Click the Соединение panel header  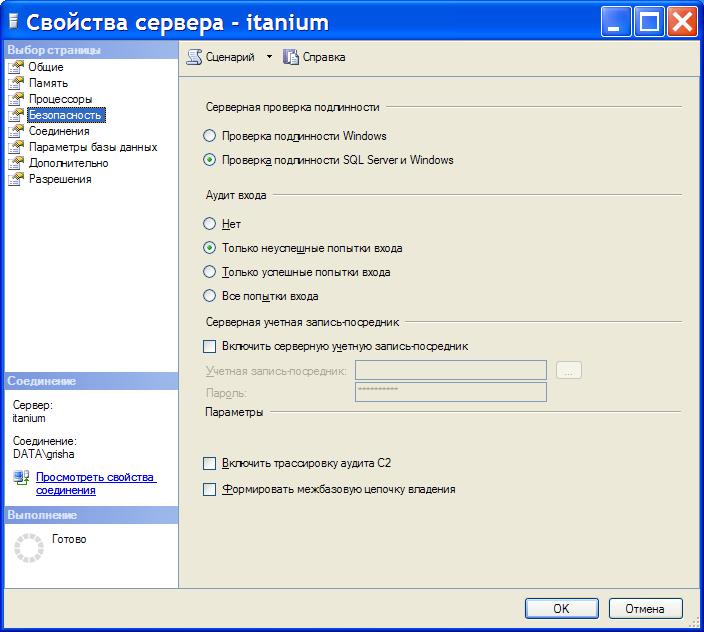(x=91, y=381)
